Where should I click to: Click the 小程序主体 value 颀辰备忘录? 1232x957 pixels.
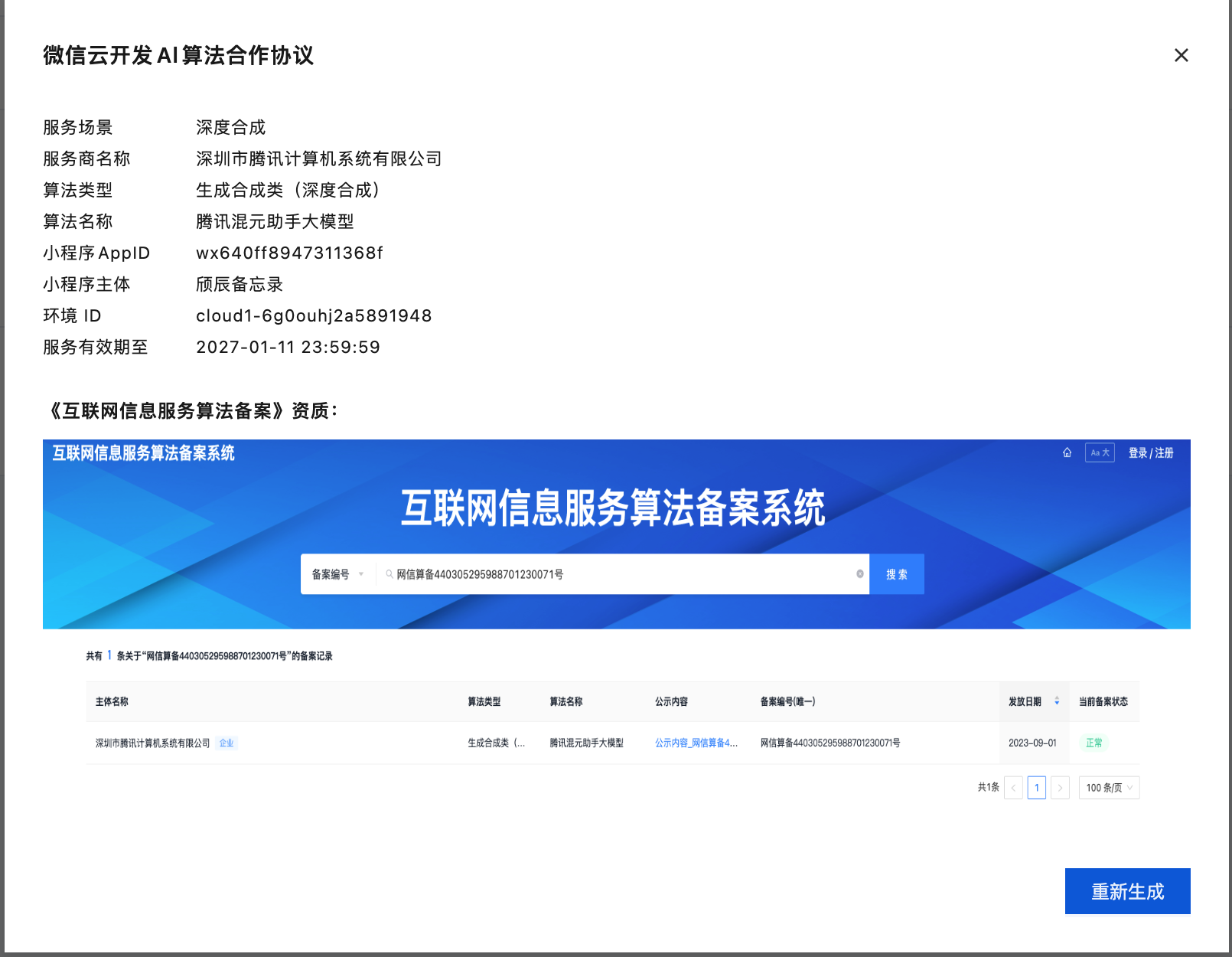tap(240, 284)
